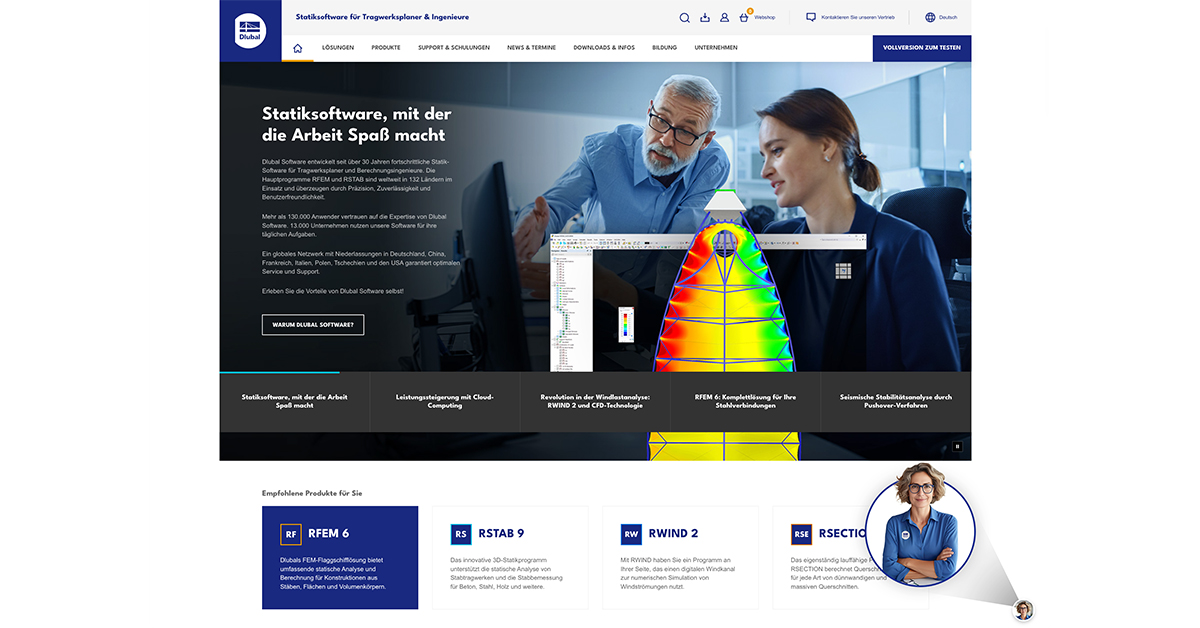Open the NEWS & TERMINE menu
Image resolution: width=1200 pixels, height=628 pixels.
coord(532,48)
